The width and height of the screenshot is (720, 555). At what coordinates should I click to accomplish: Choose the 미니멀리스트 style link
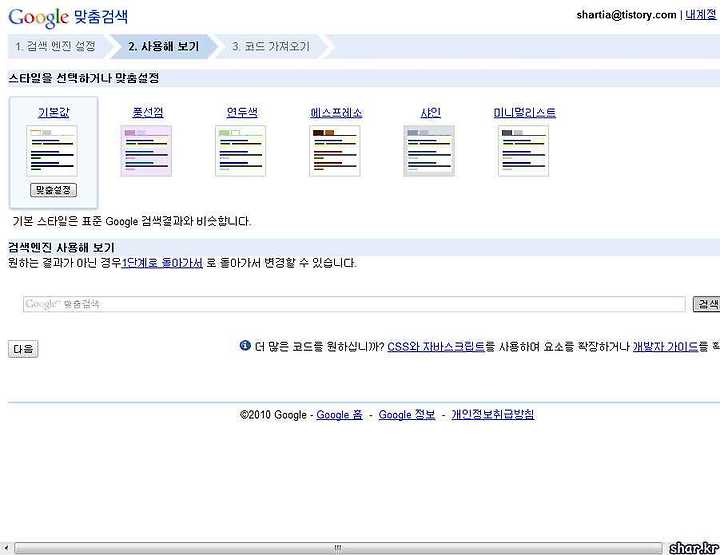pos(525,112)
